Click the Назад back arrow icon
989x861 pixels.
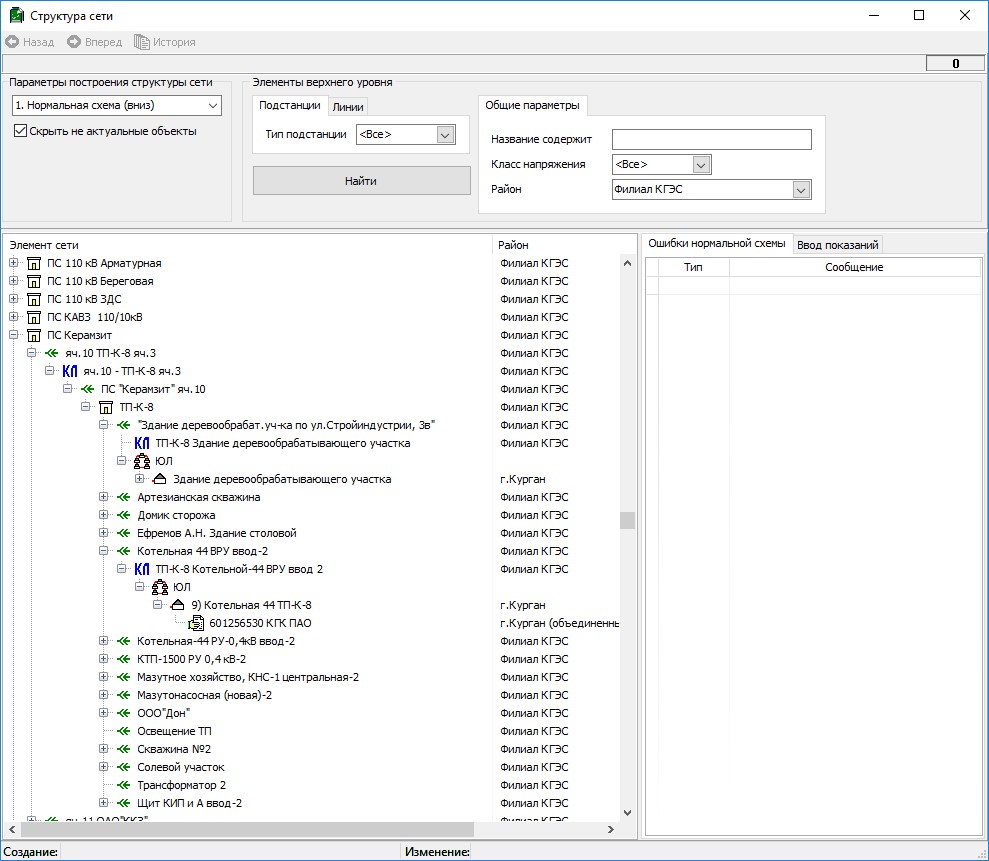pos(12,42)
